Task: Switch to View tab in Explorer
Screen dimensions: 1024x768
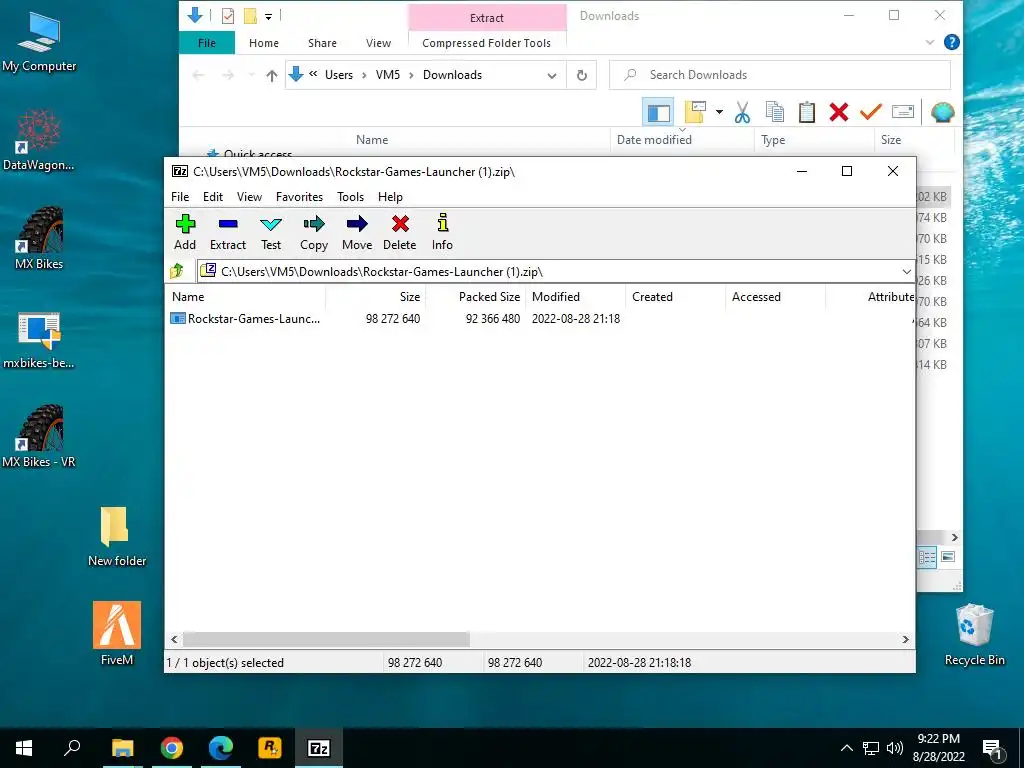Action: [x=378, y=43]
